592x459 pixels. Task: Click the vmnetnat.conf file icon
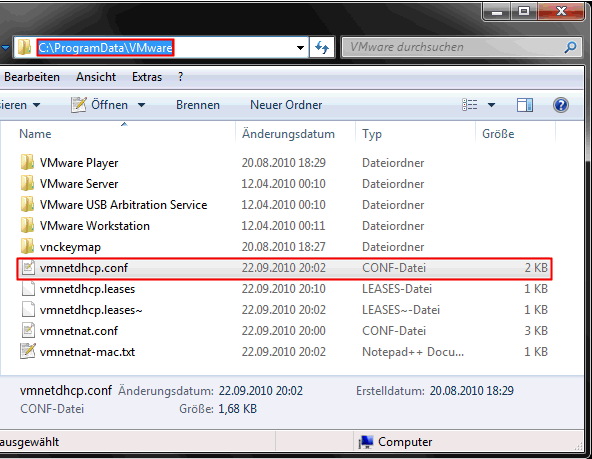28,331
